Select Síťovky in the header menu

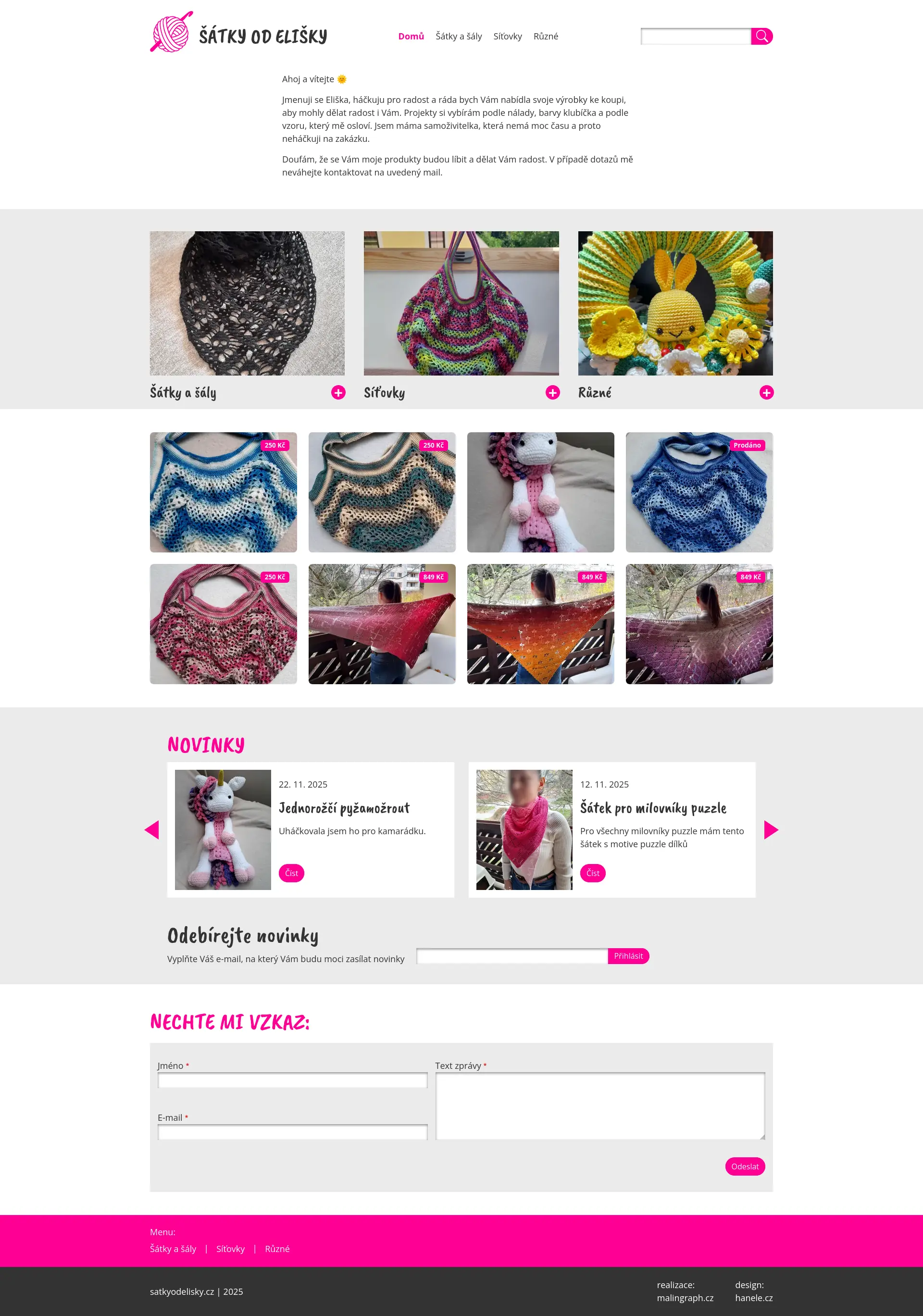[x=507, y=36]
